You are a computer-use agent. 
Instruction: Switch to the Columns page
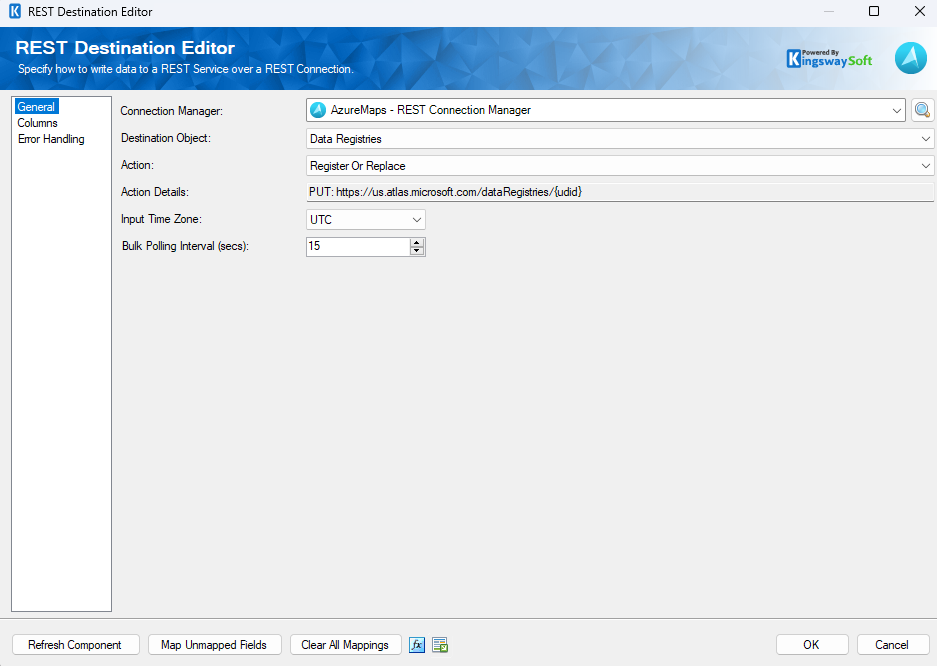tap(37, 123)
